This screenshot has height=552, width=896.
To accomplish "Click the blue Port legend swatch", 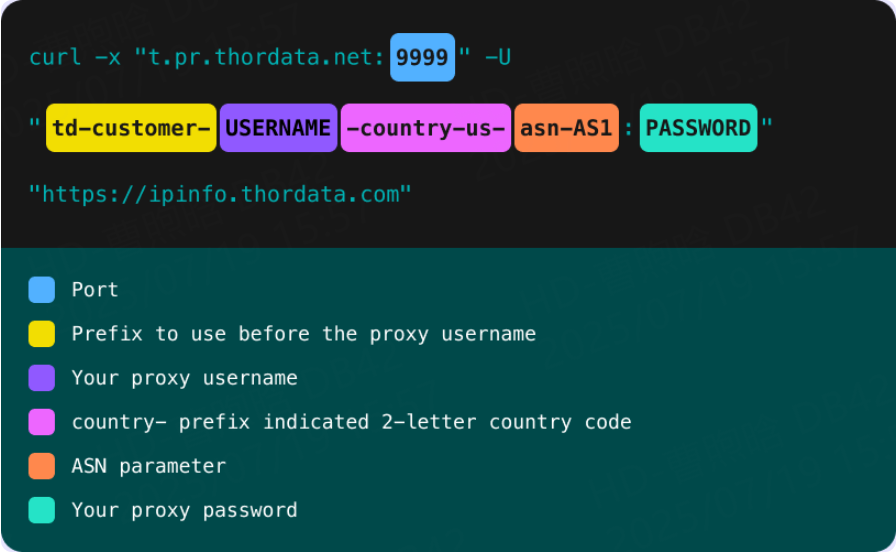I will click(x=42, y=290).
